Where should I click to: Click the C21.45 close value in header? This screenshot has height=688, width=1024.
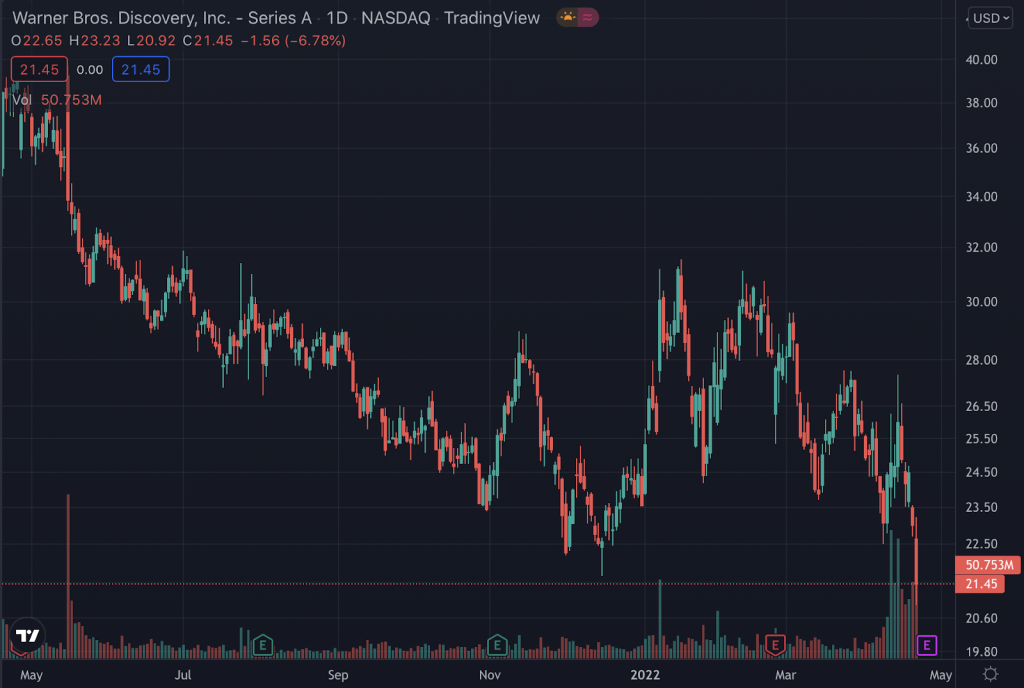click(x=208, y=40)
